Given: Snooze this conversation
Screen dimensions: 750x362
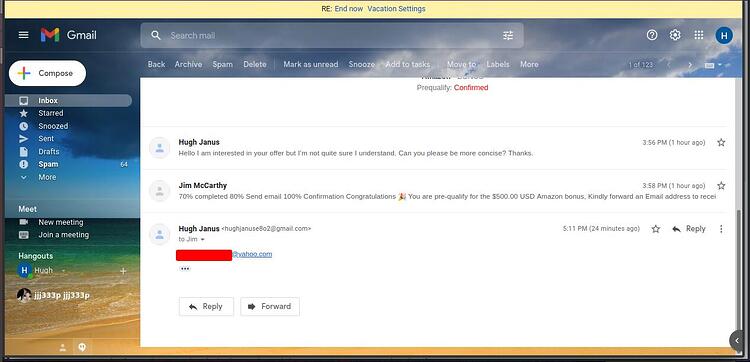Looking at the screenshot, I should point(362,64).
